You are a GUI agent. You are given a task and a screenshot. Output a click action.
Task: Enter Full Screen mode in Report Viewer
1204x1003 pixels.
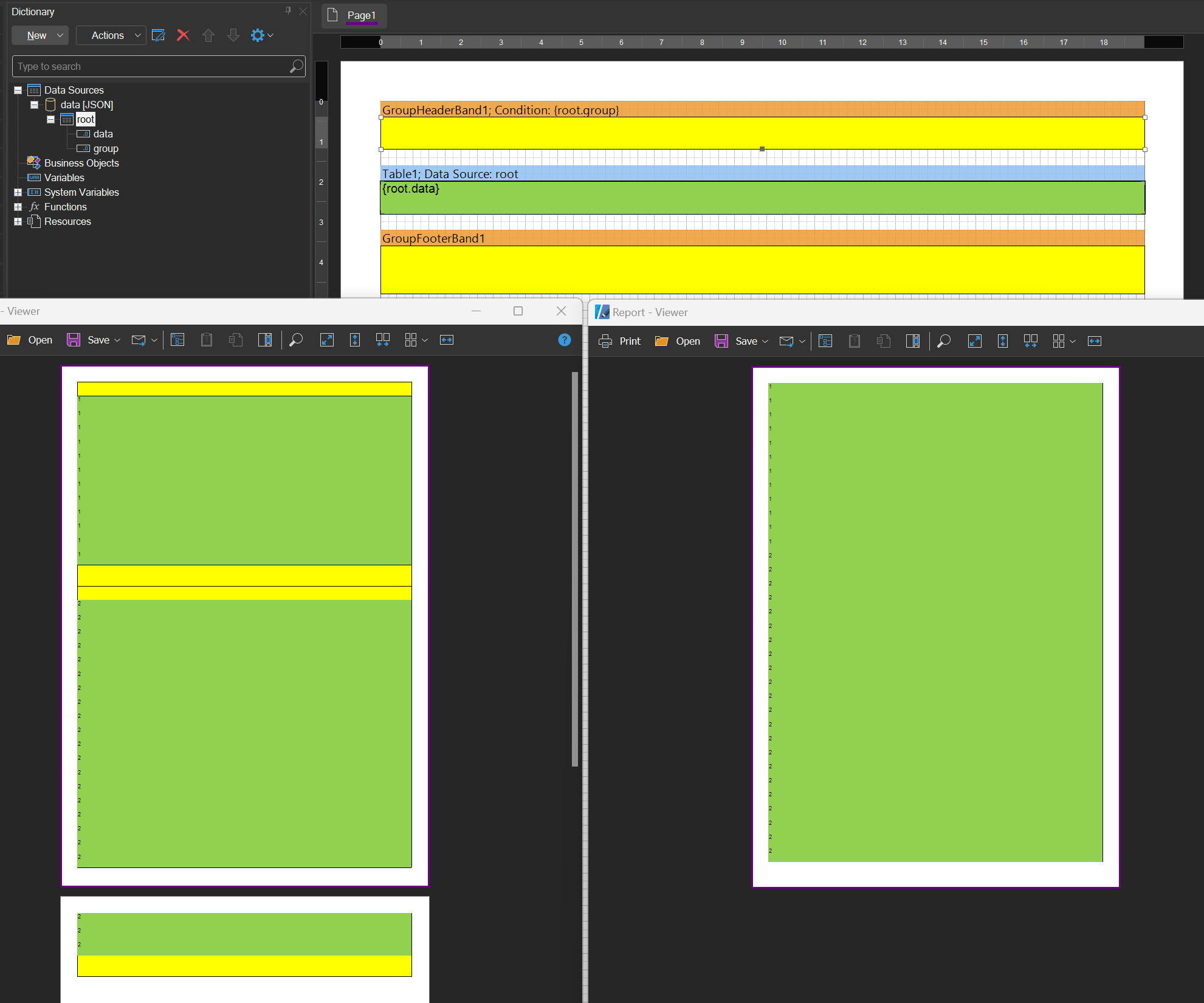click(x=975, y=341)
